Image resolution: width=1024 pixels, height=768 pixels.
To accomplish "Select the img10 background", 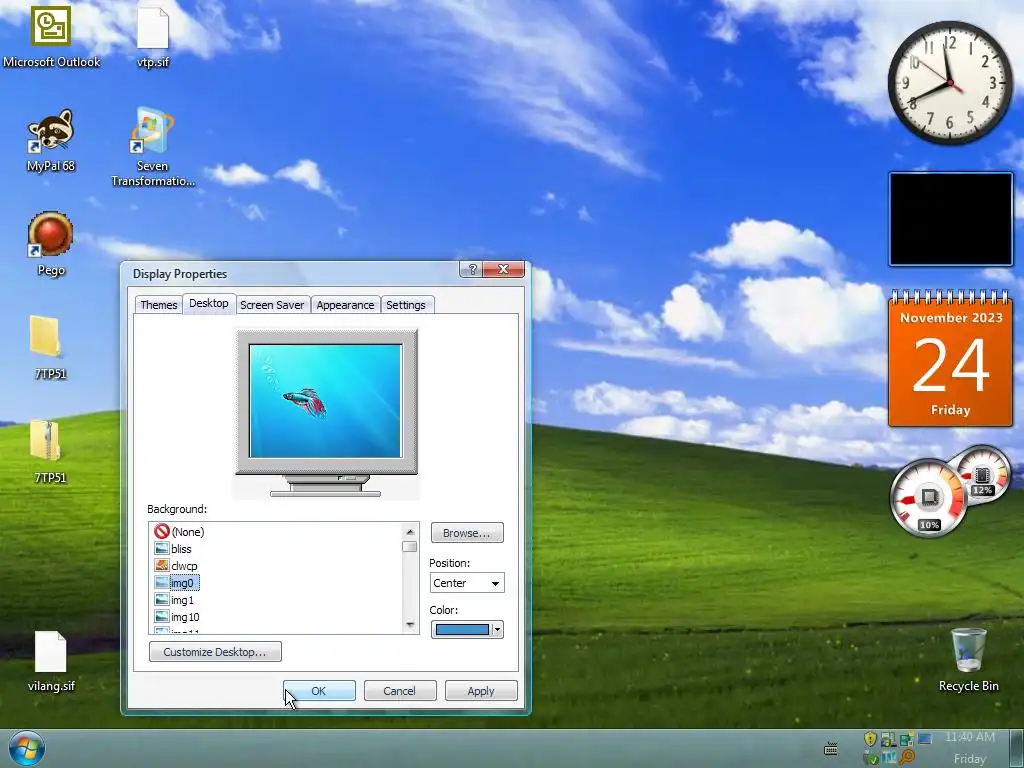I will coord(177,616).
